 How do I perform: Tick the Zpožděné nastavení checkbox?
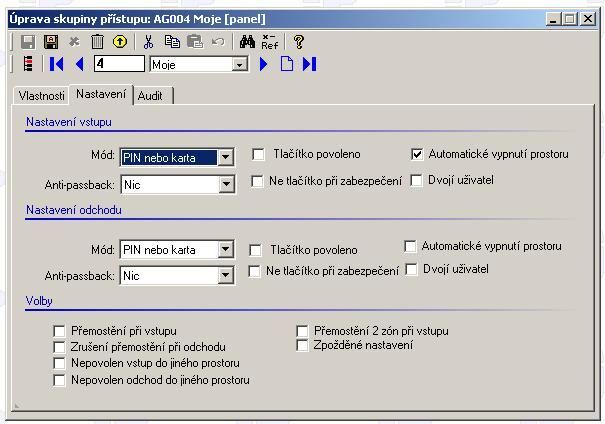[x=303, y=346]
